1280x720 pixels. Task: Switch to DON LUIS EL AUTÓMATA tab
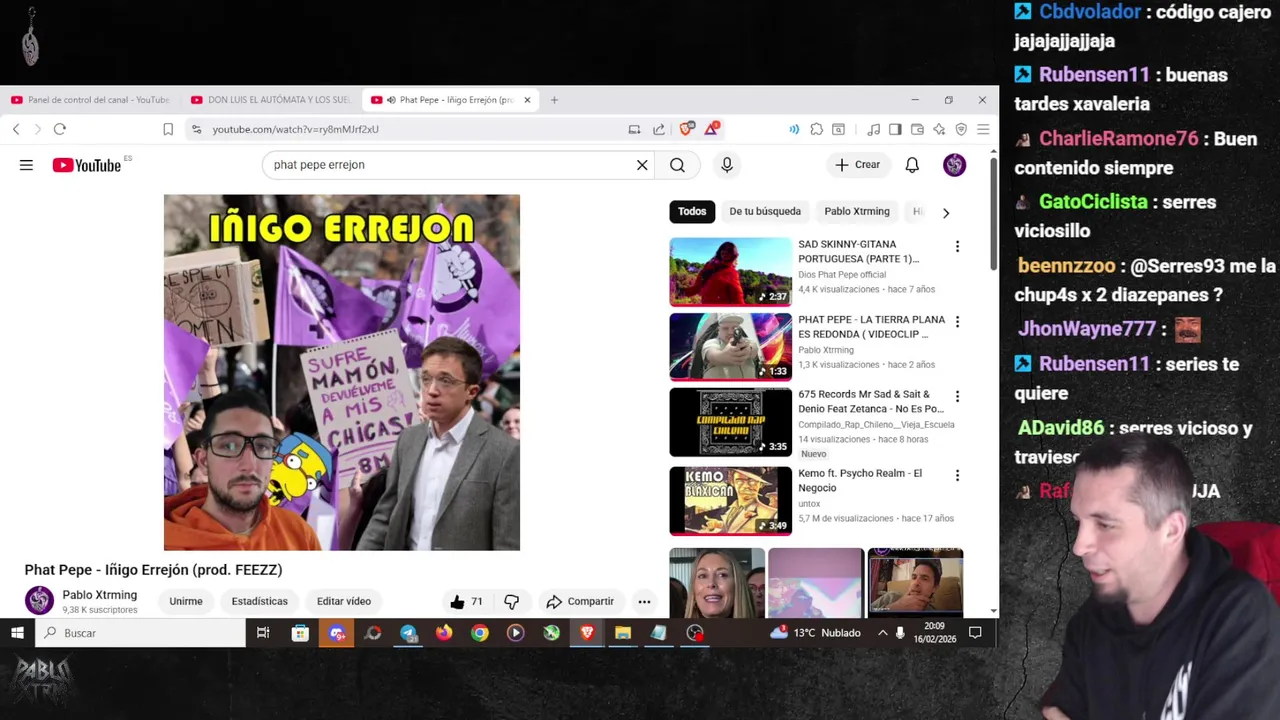point(272,100)
